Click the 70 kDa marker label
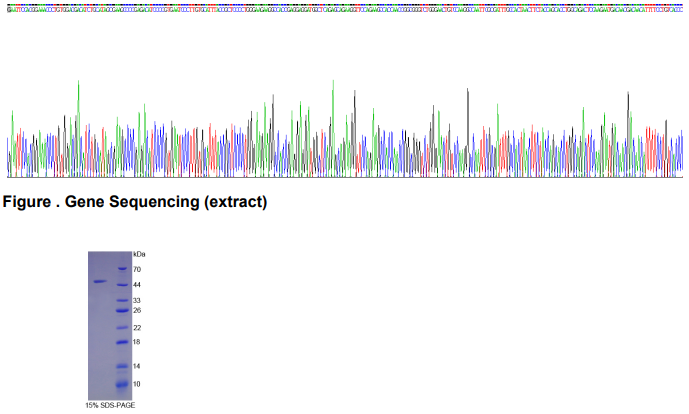This screenshot has width=689, height=414. click(137, 270)
